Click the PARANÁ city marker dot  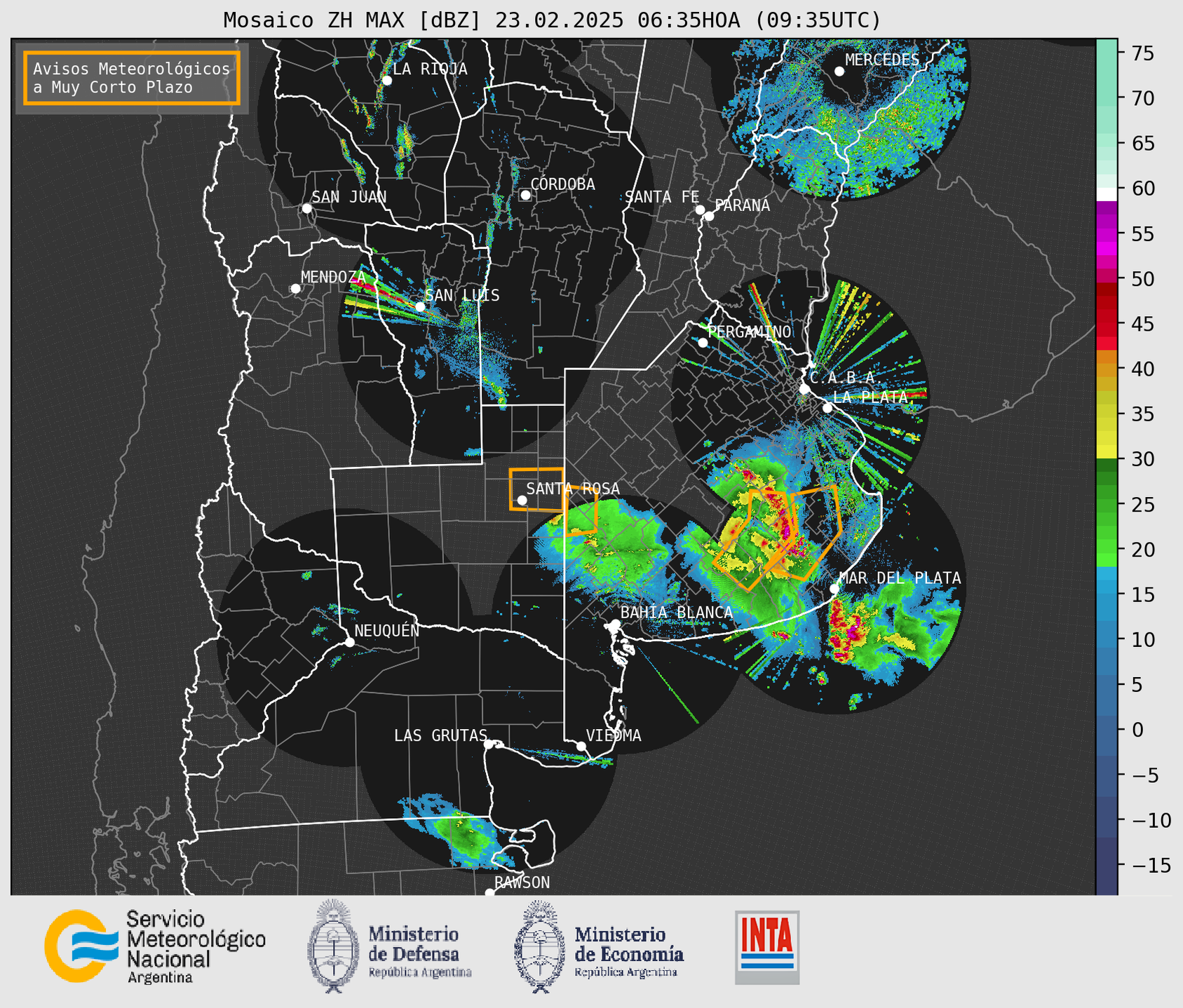[709, 216]
